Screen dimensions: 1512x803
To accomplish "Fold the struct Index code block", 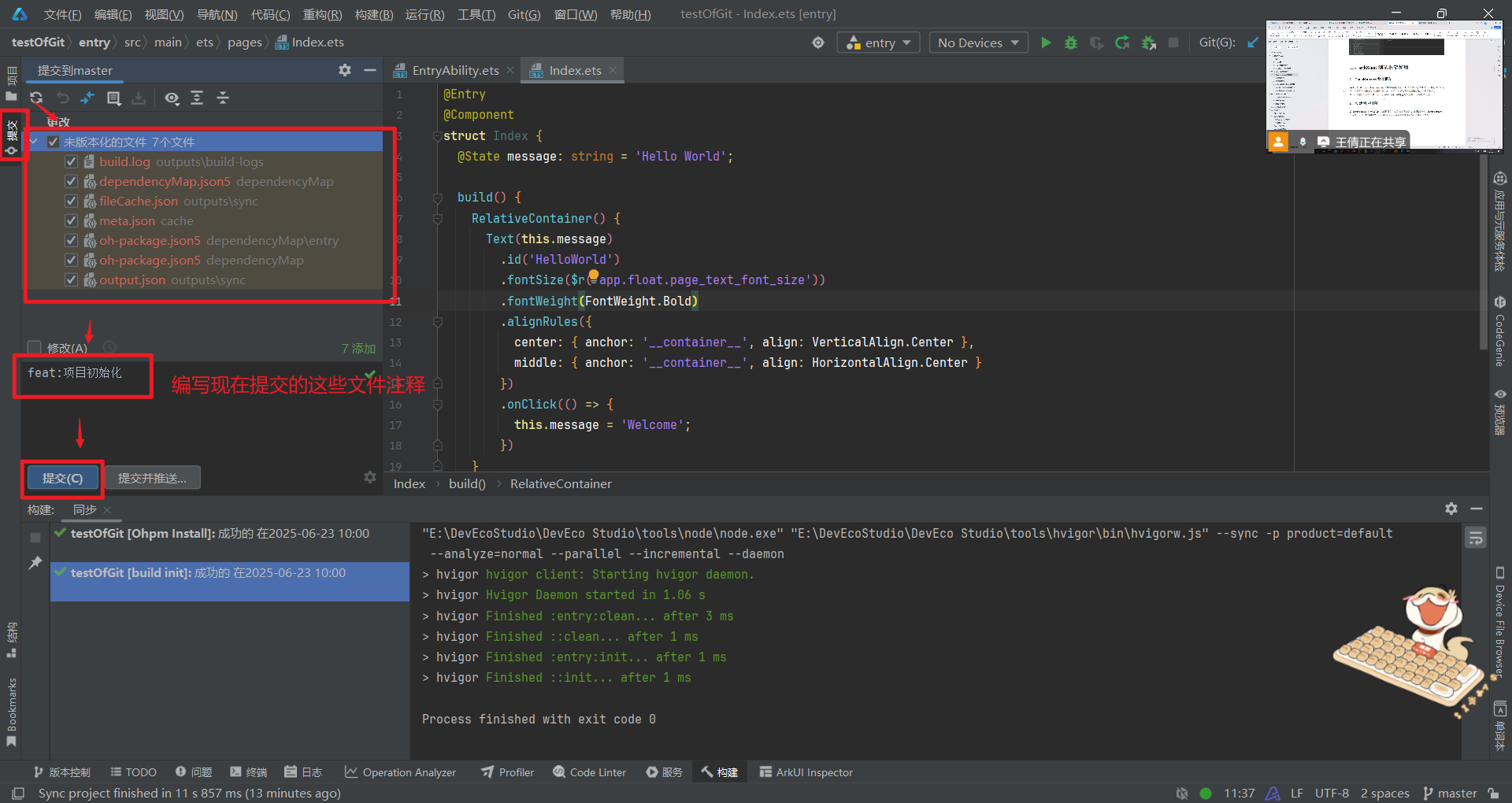I will [437, 135].
